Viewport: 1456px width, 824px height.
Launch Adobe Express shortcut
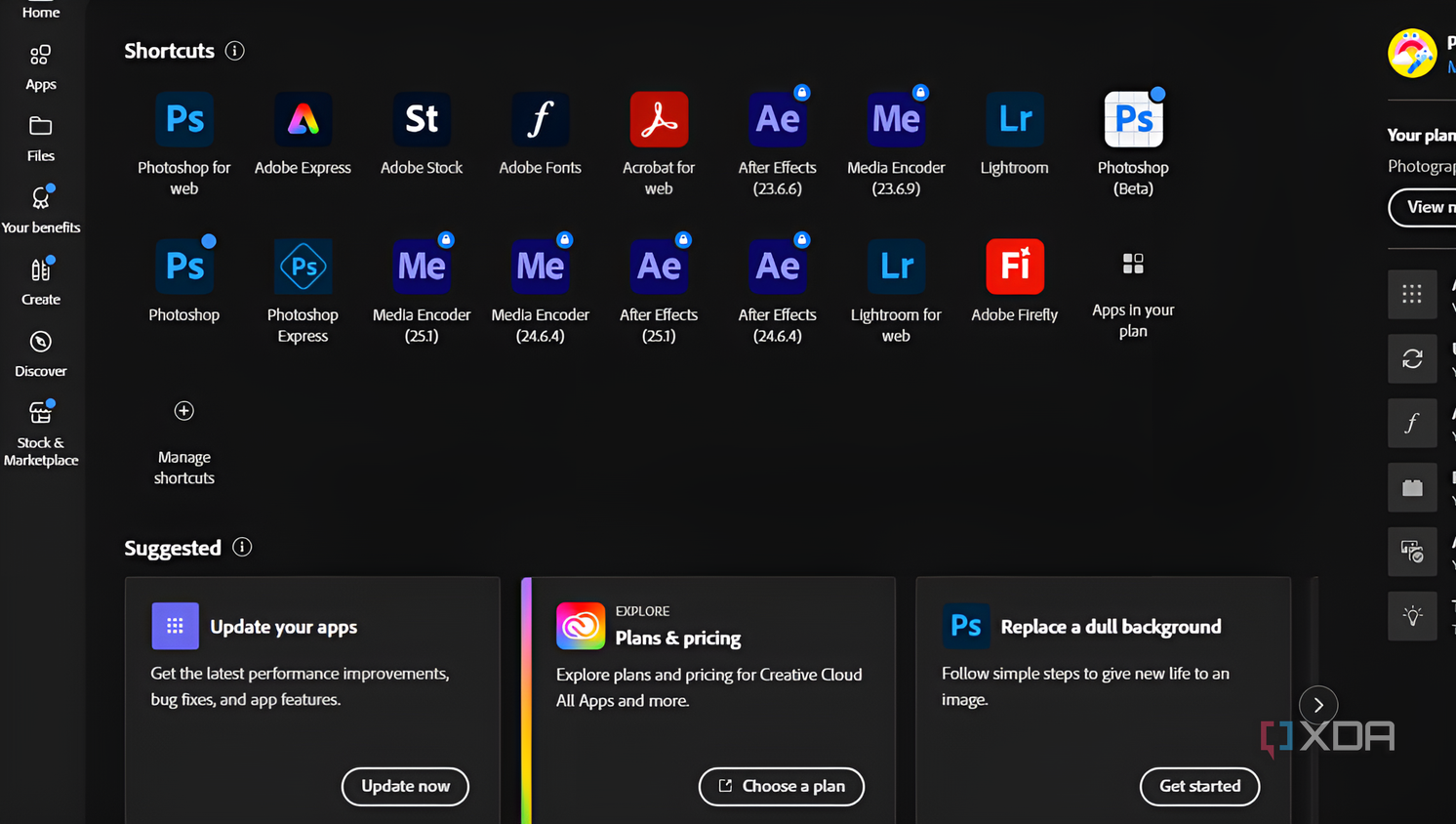tap(303, 119)
